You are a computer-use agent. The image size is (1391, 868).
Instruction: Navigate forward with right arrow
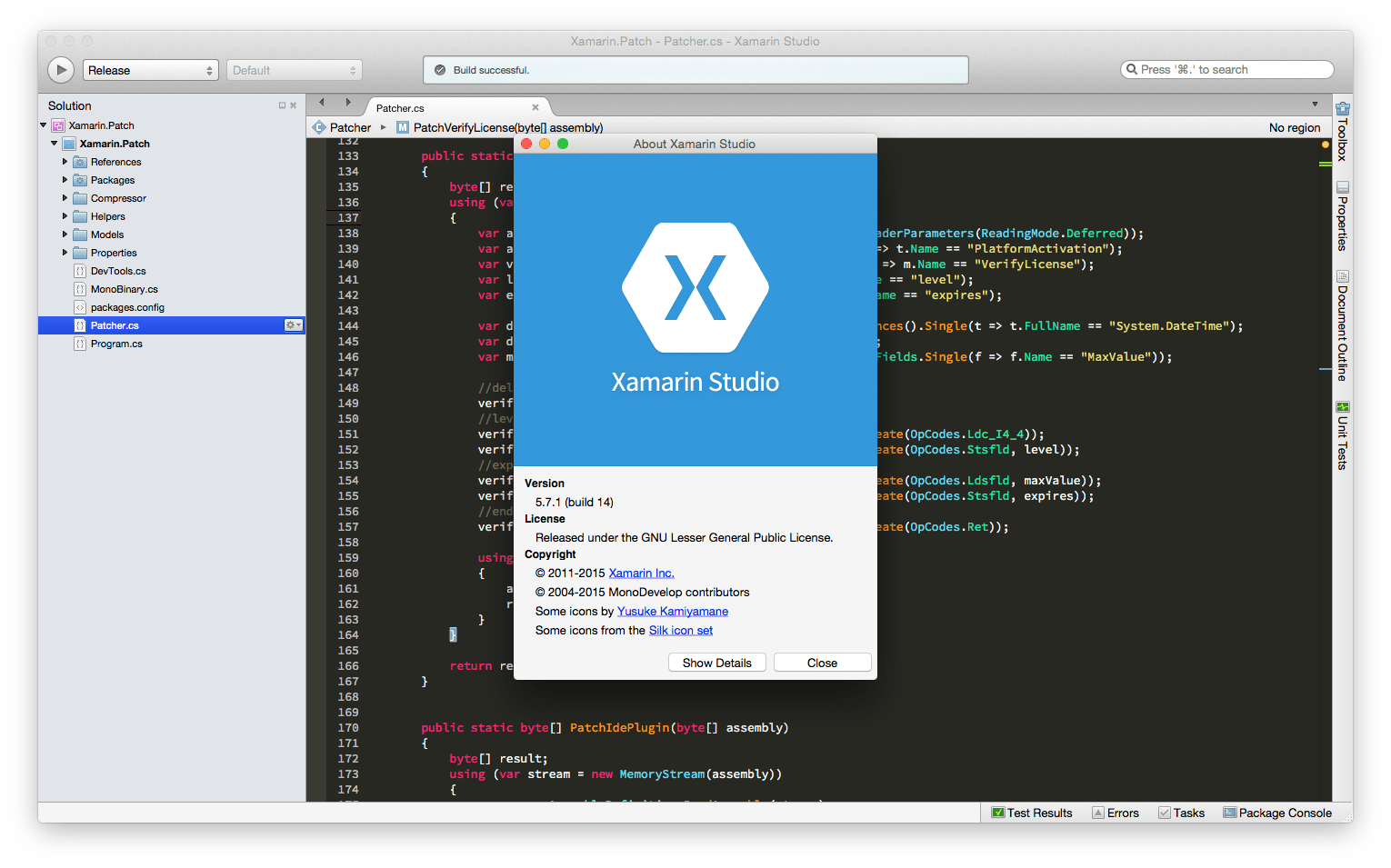click(348, 103)
